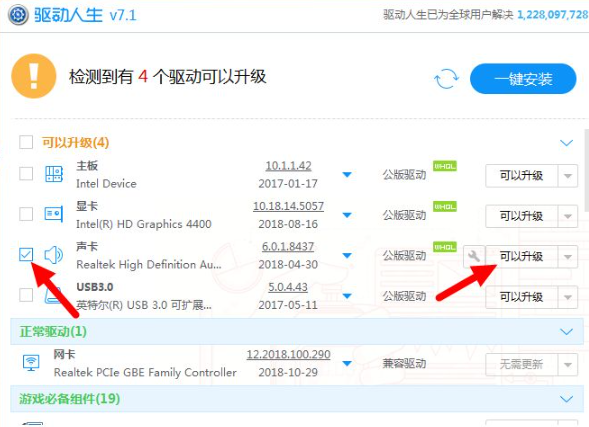Viewport: 589px width, 427px height.
Task: Click the orange exclamation warning icon
Action: (34, 76)
